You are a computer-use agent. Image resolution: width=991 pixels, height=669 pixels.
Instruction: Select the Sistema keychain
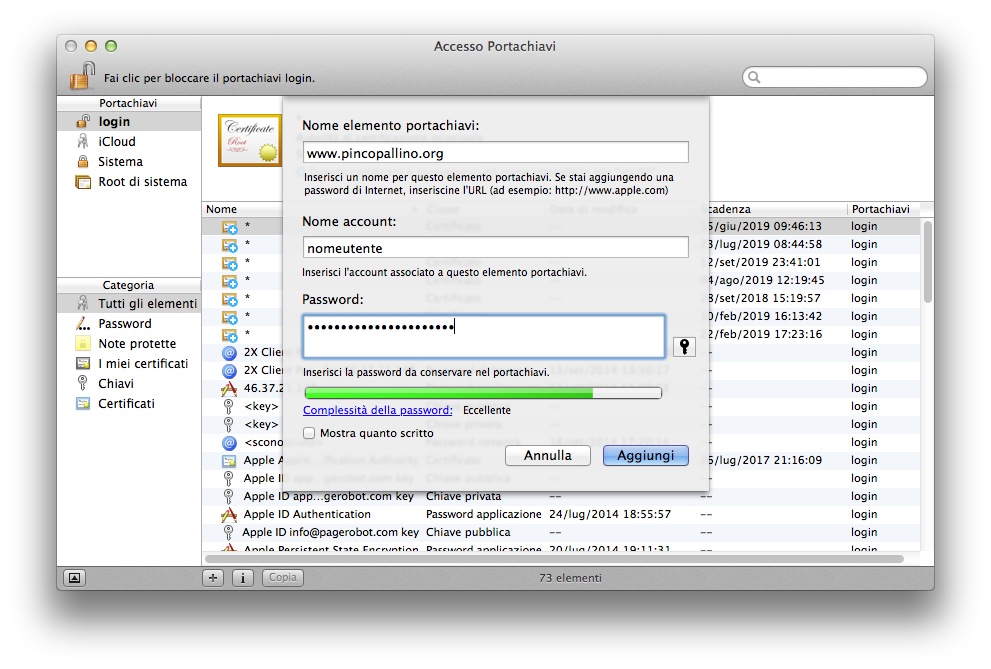coord(120,162)
